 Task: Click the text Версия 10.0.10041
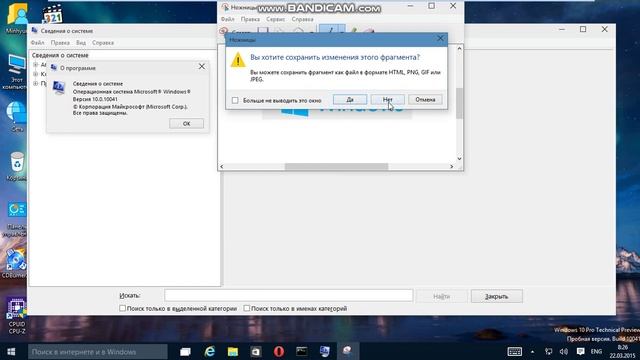[x=95, y=99]
